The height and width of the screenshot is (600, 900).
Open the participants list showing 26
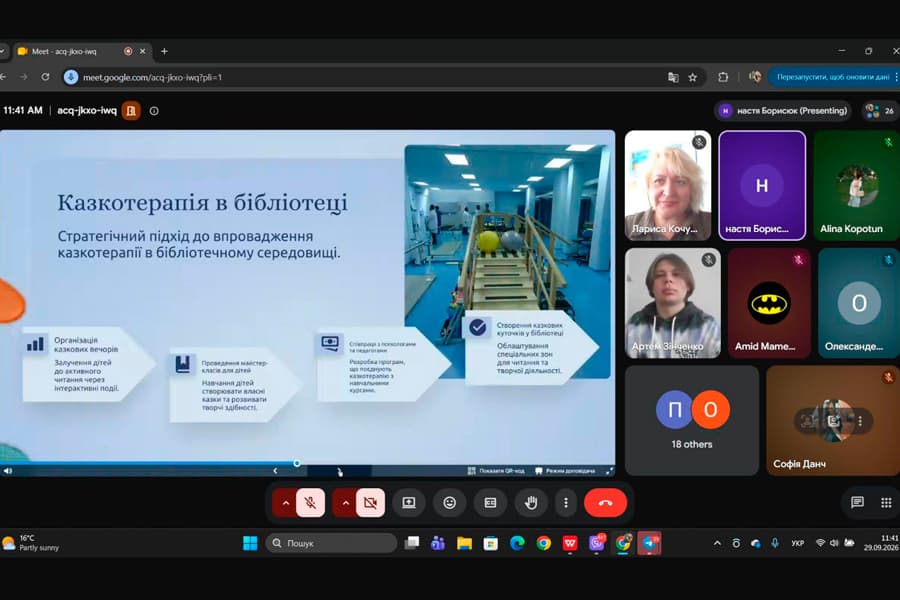coord(879,111)
